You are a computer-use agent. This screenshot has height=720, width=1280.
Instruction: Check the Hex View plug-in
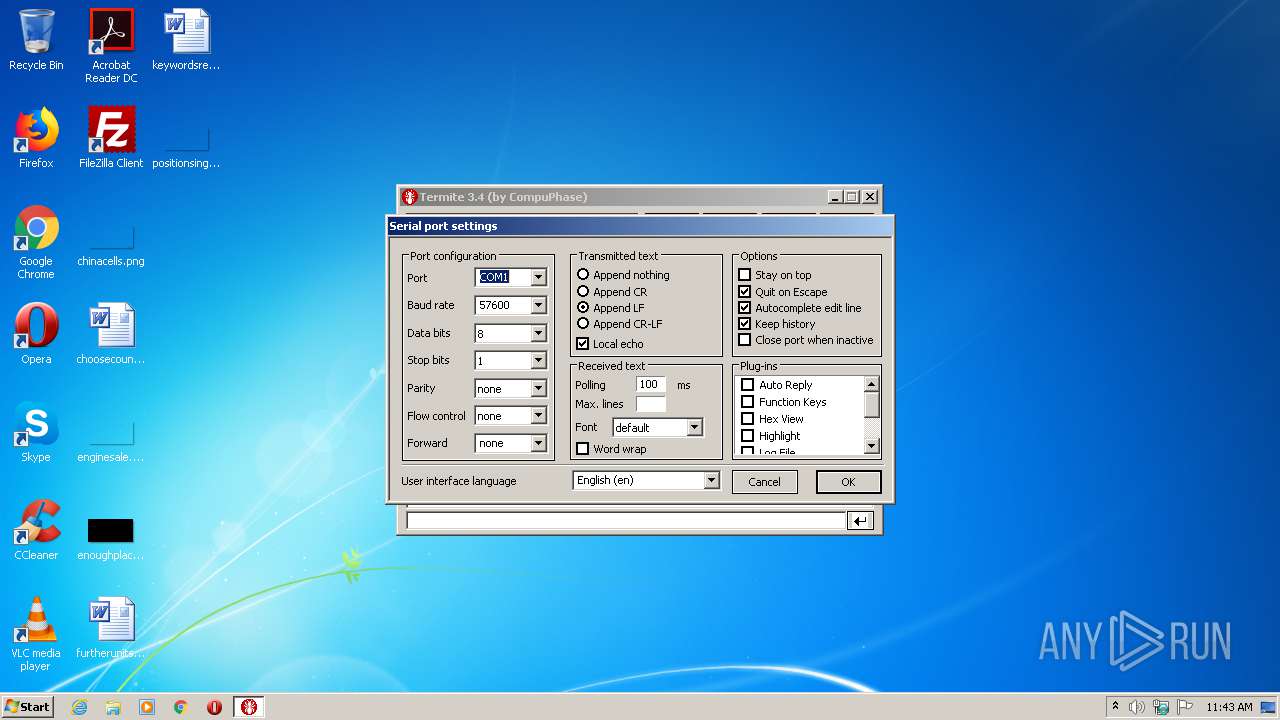747,419
